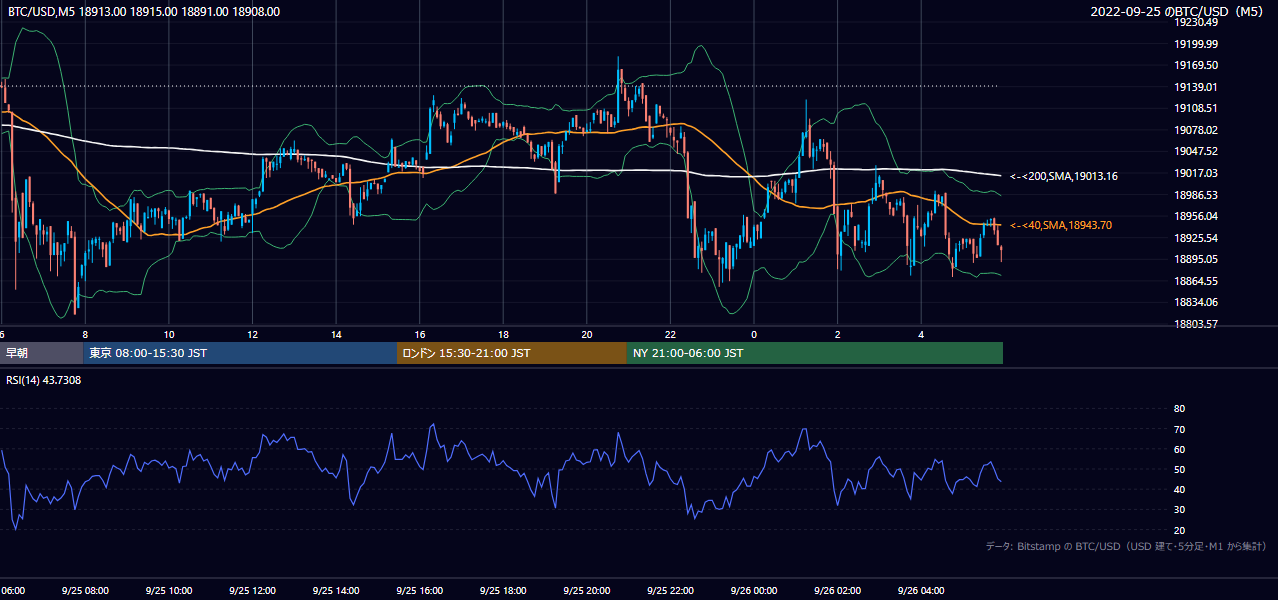The height and width of the screenshot is (600, 1278).
Task: Click the price axis value 18895.05
Action: tap(1196, 259)
